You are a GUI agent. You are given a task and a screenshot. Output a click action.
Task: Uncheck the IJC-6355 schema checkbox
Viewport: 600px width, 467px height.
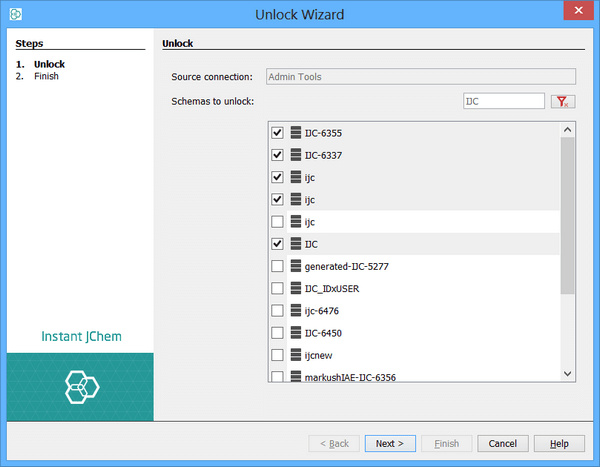pyautogui.click(x=277, y=133)
